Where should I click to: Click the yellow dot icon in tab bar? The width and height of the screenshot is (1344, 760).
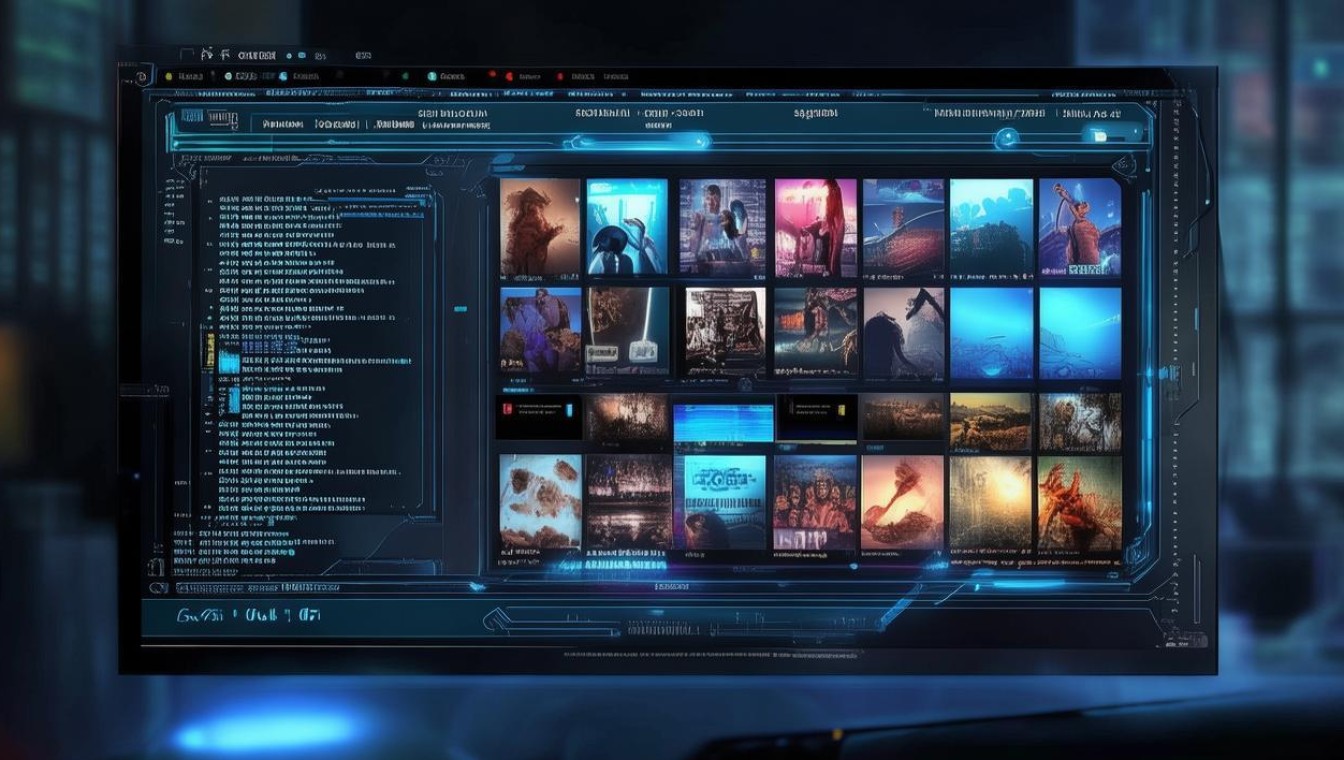tap(169, 76)
